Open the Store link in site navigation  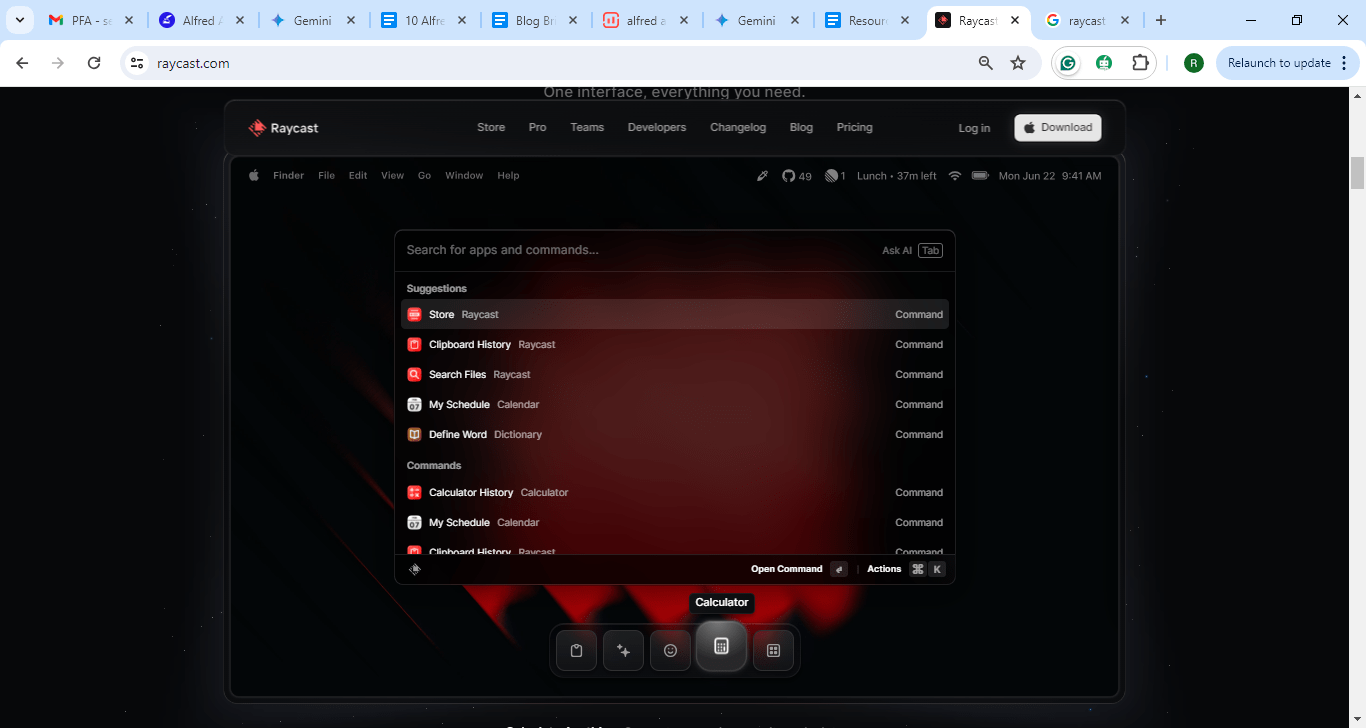coord(491,127)
